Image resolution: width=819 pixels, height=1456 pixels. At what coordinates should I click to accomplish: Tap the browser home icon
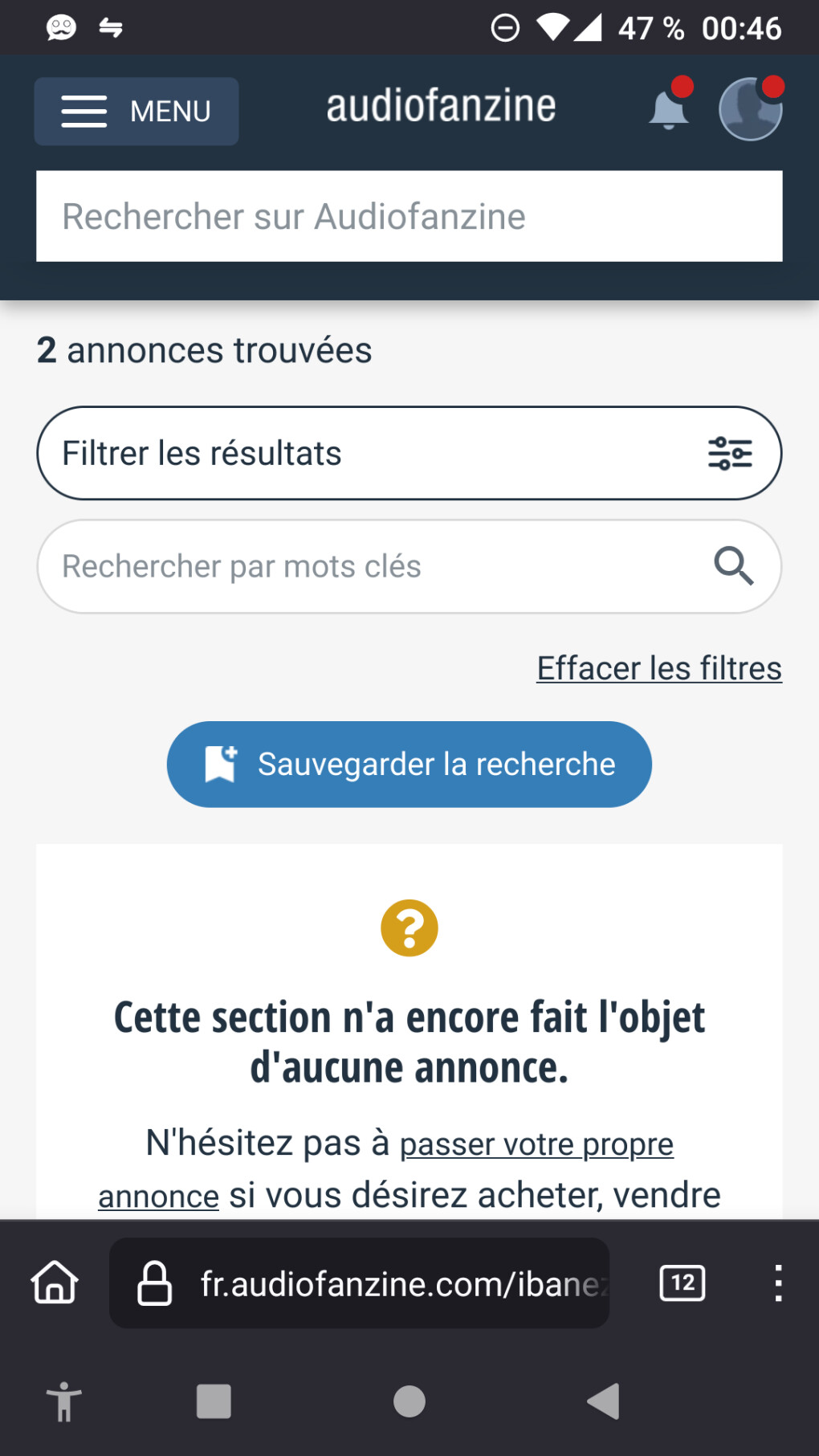[55, 1282]
